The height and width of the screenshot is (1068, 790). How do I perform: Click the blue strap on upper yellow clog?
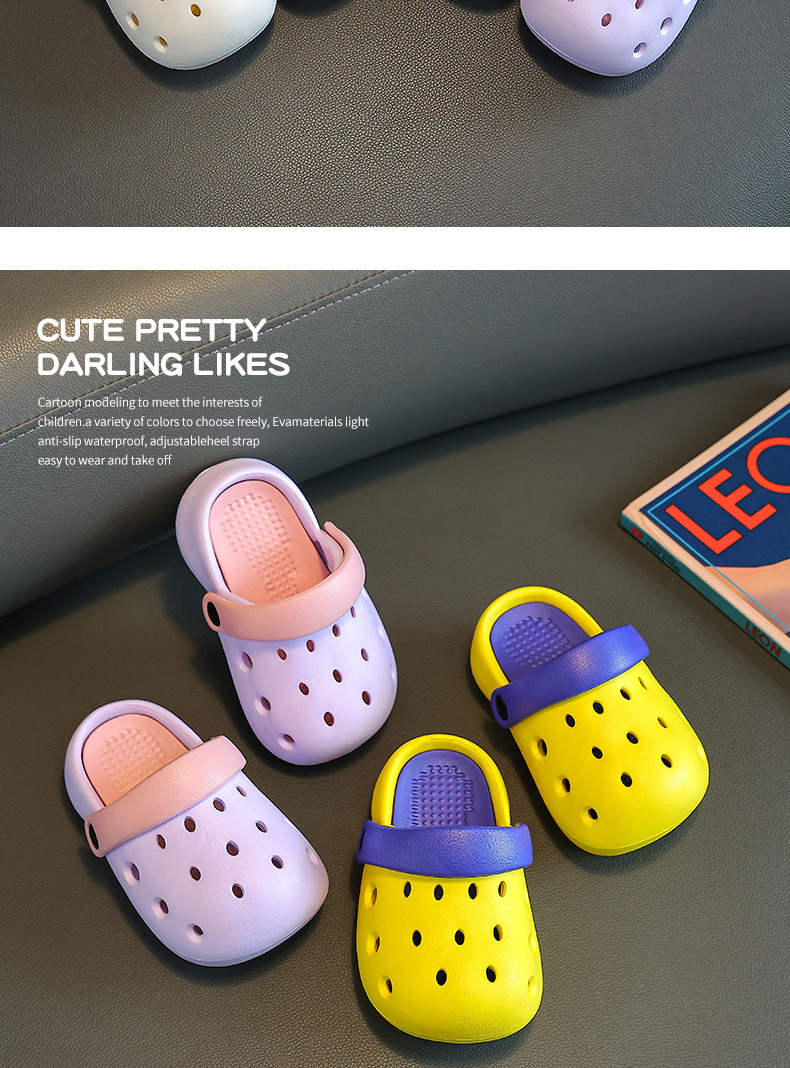click(569, 674)
